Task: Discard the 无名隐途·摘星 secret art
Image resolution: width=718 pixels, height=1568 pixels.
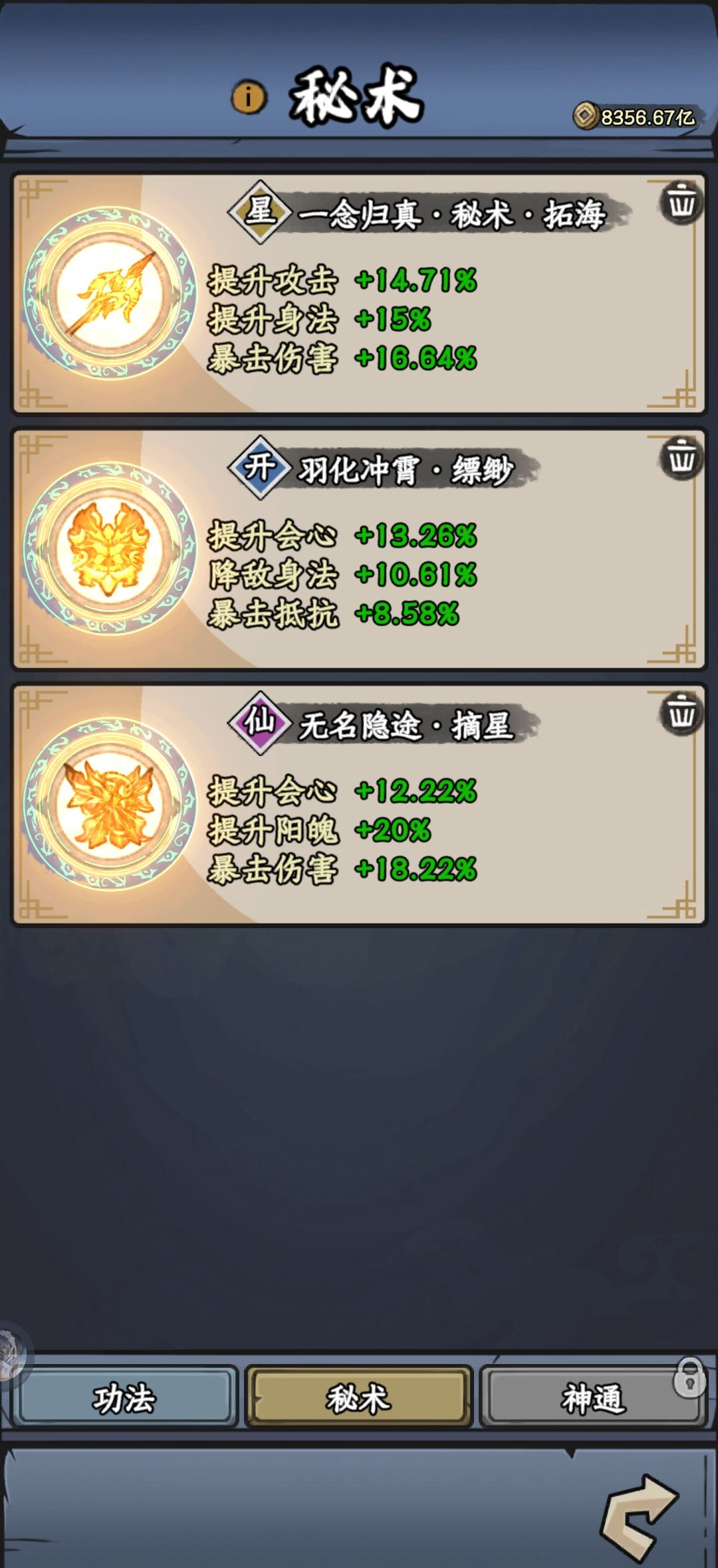Action: tap(681, 713)
